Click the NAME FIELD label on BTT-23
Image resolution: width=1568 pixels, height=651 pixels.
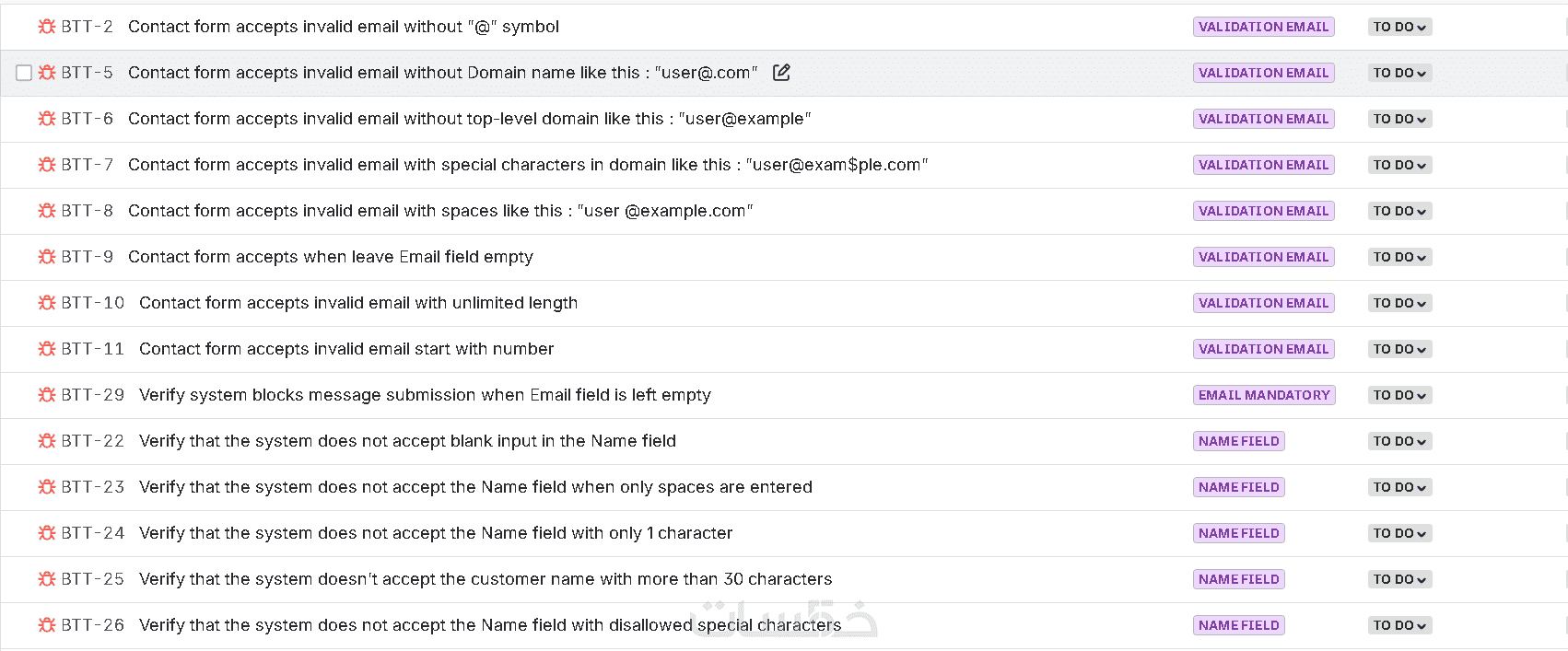(1238, 487)
